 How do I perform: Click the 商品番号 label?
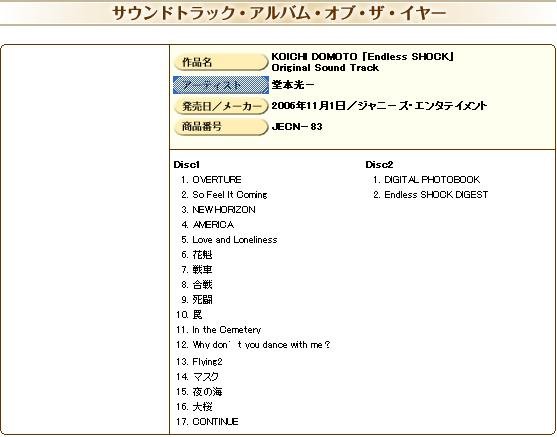(221, 126)
